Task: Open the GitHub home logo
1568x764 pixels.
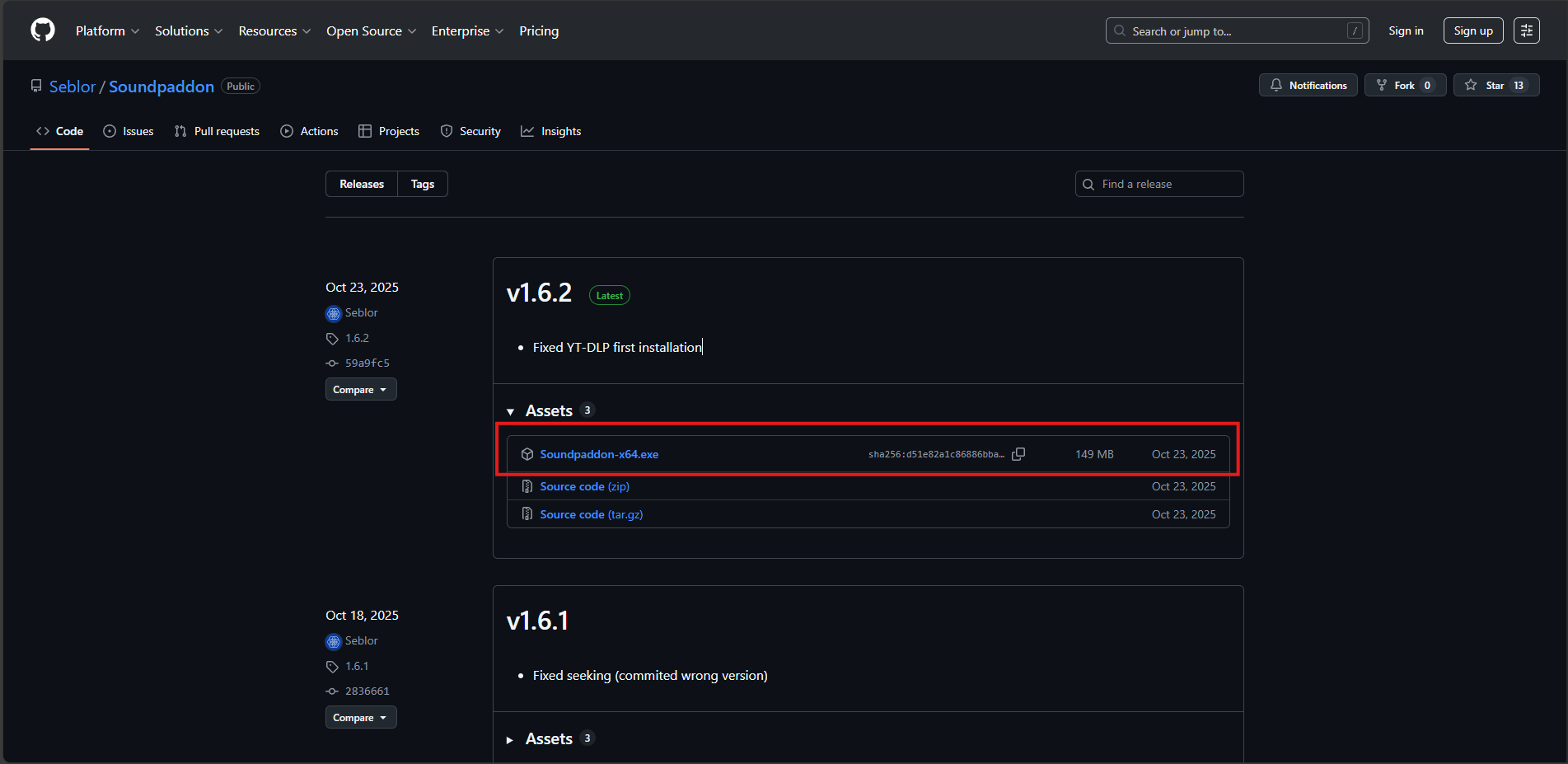Action: 43,30
